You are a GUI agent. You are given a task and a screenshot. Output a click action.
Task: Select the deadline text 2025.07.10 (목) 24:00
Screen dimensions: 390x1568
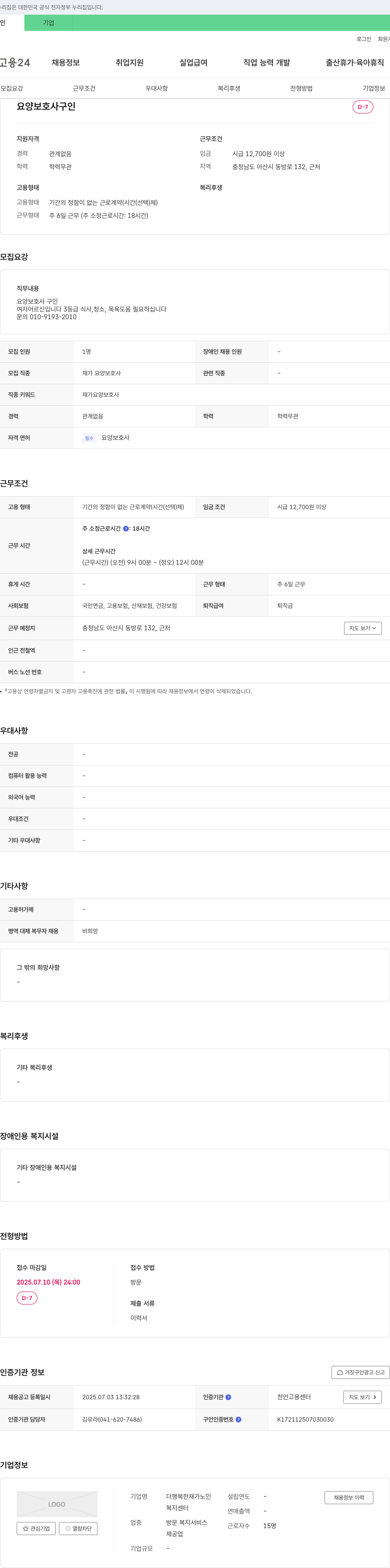click(x=48, y=1282)
